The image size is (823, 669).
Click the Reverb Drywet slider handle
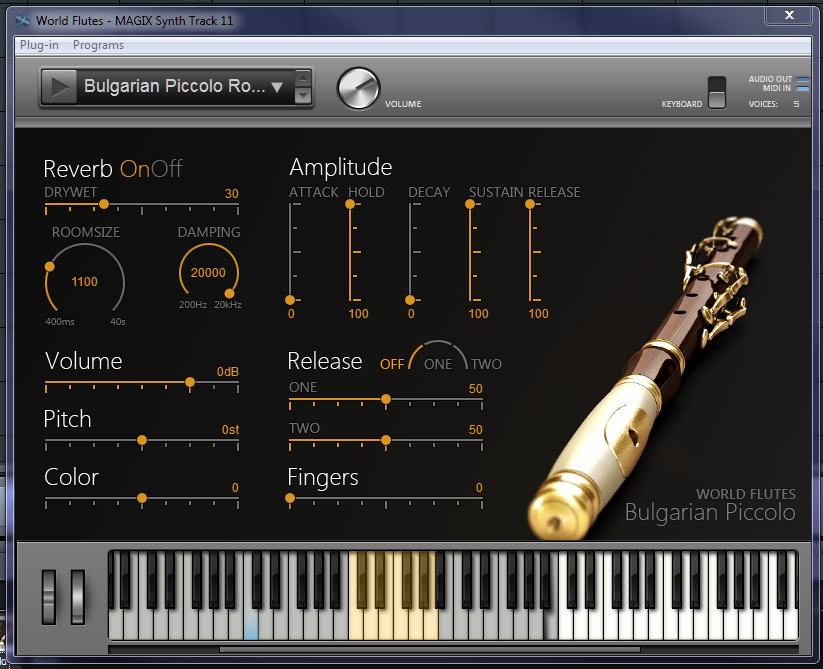tap(104, 204)
